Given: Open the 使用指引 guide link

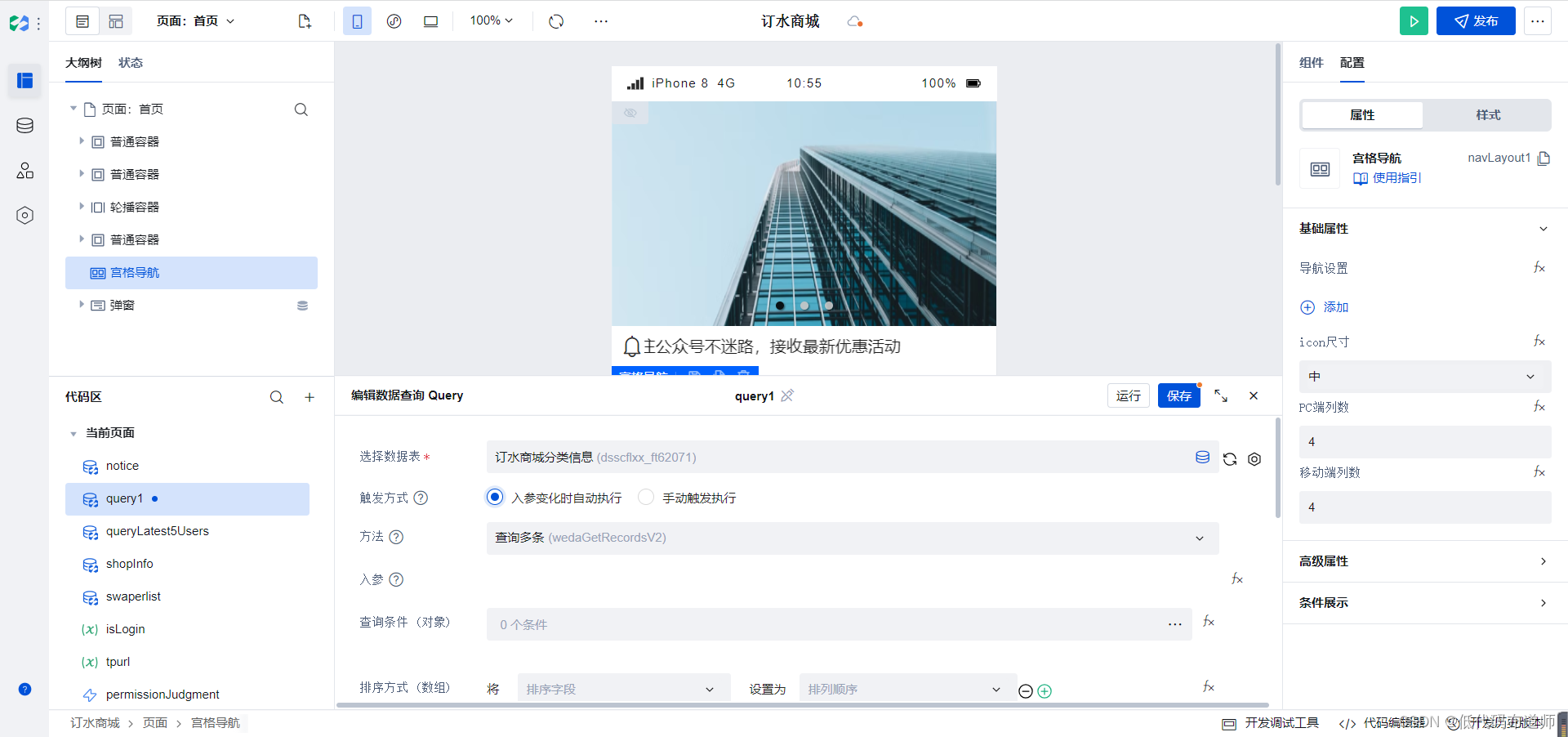Looking at the screenshot, I should coord(1387,178).
